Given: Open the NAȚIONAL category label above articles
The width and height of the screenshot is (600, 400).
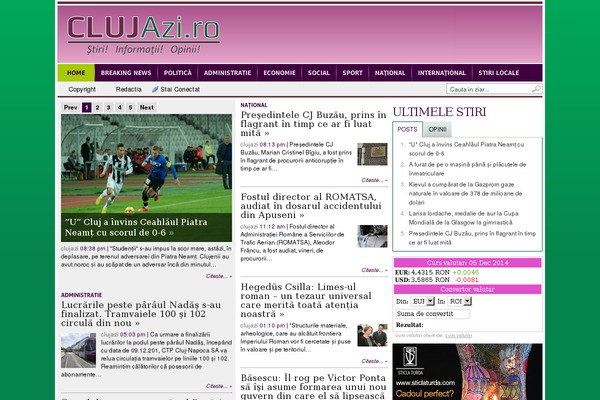Looking at the screenshot, I should click(254, 105).
